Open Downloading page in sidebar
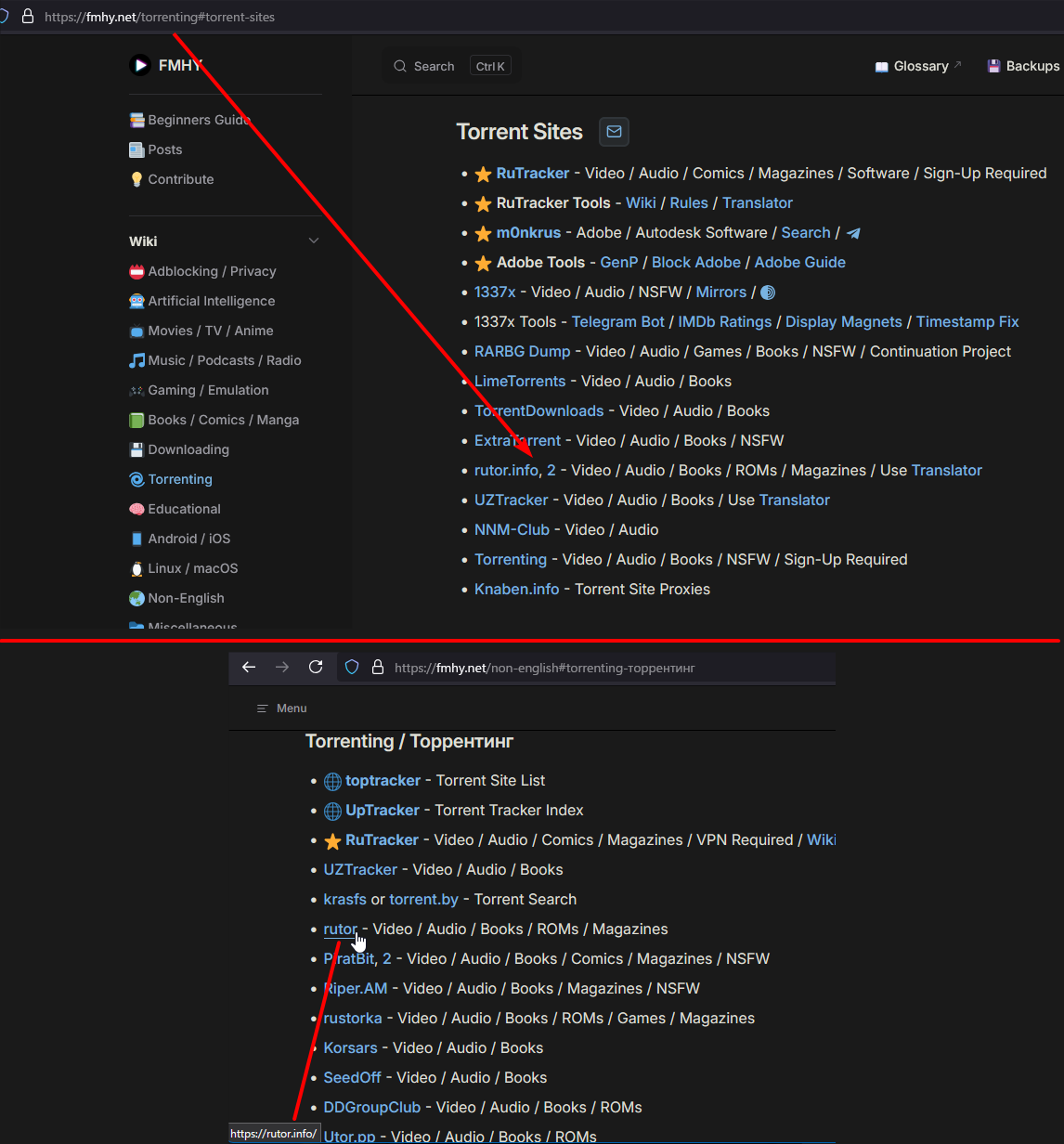 pyautogui.click(x=179, y=449)
